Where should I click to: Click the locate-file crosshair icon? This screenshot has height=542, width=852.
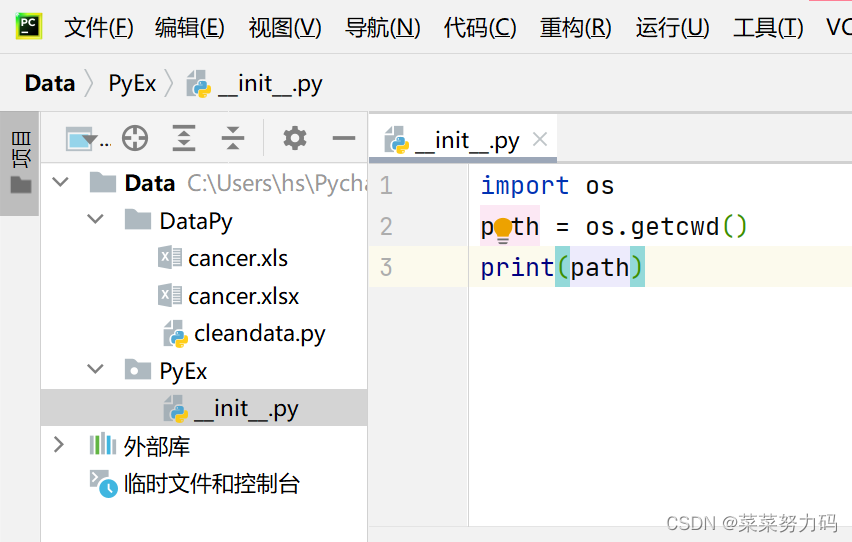pos(135,138)
